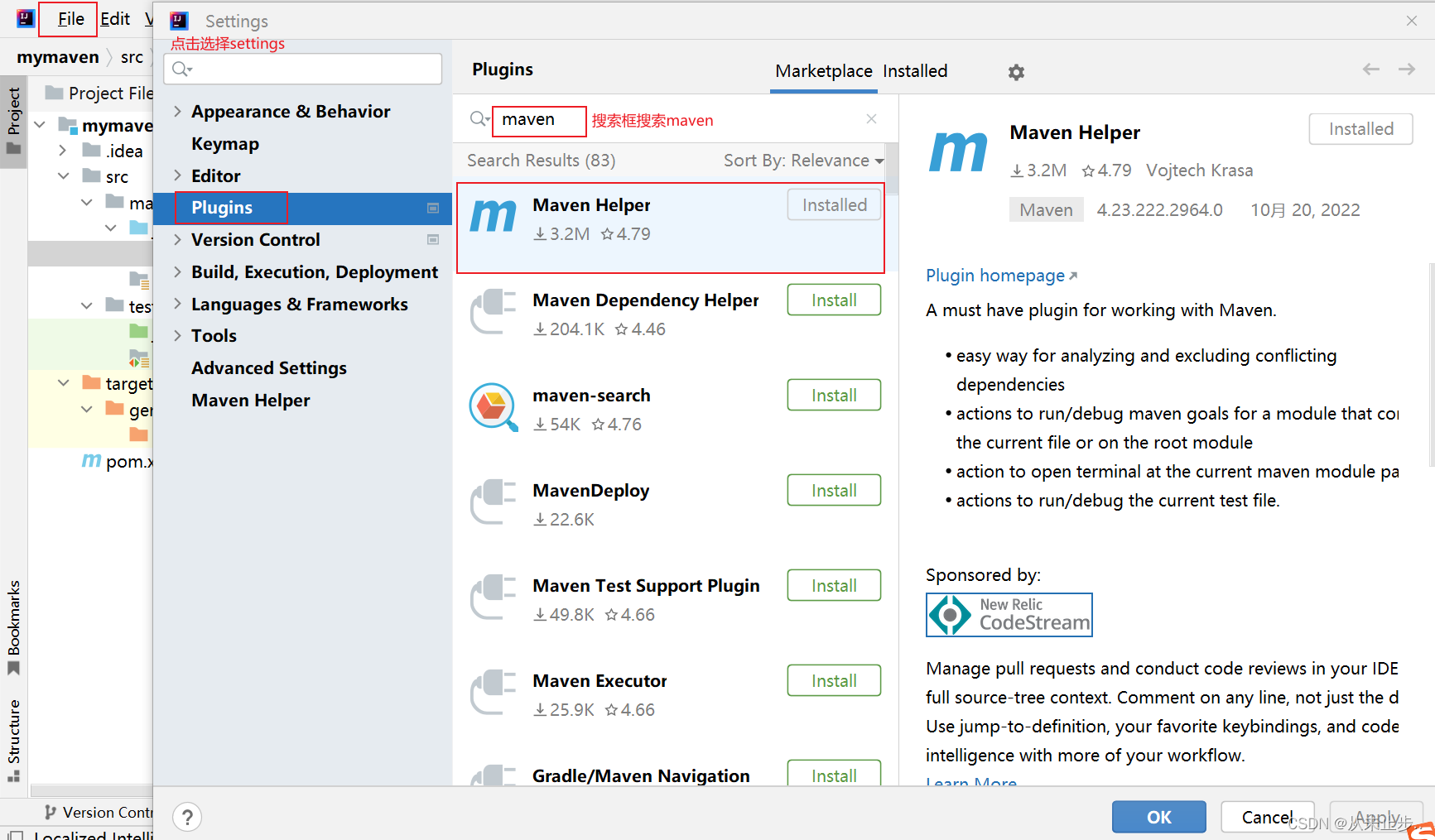This screenshot has width=1435, height=840.
Task: Collapse the target folder in project tree
Action: click(x=63, y=382)
